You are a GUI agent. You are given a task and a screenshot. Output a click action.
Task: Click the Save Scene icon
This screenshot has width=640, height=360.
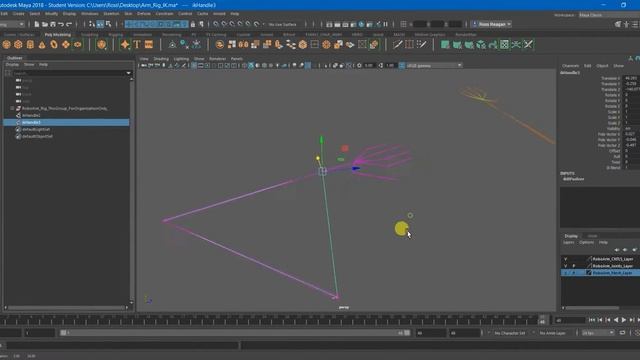pyautogui.click(x=53, y=24)
